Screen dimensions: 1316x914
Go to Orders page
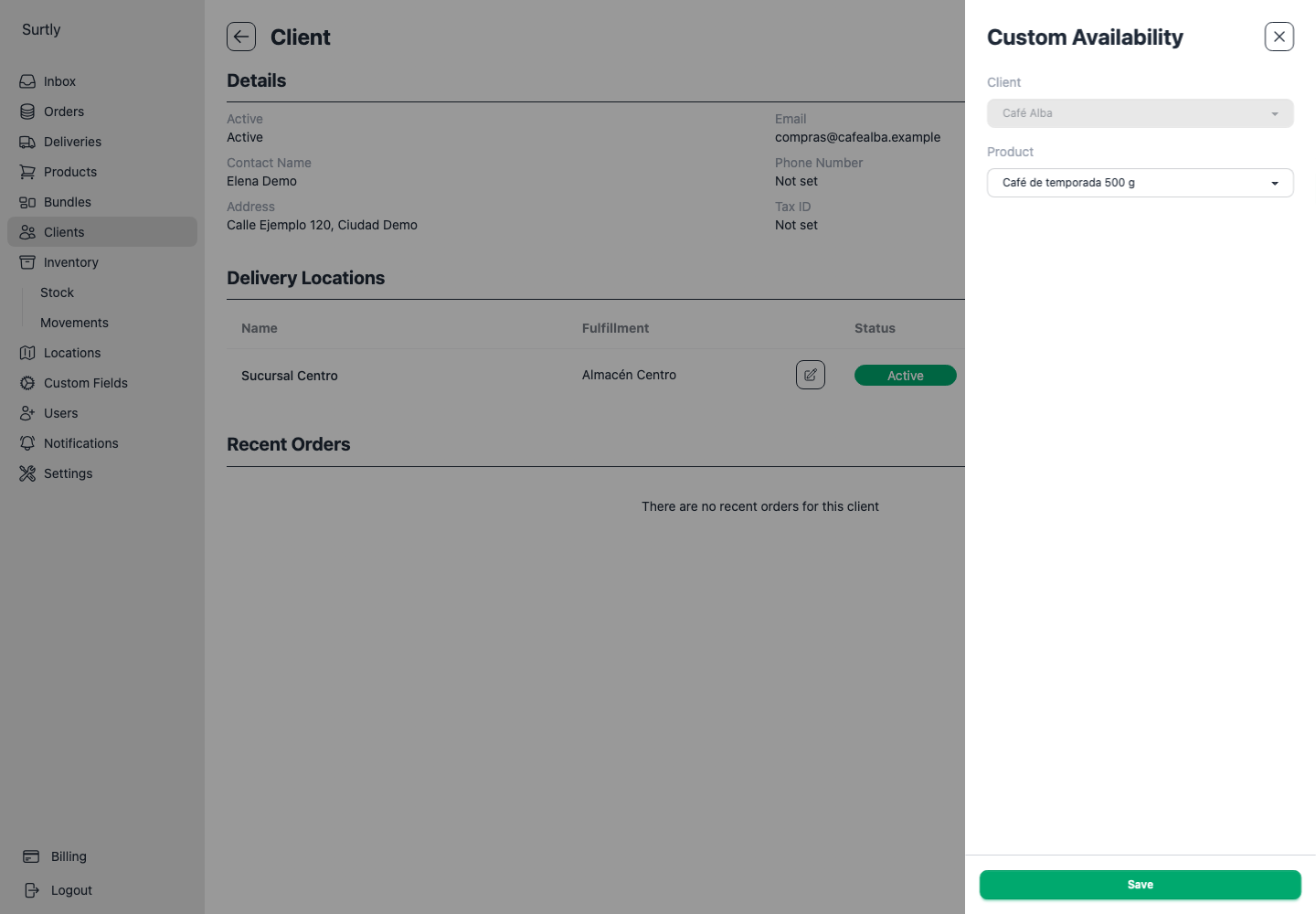[x=102, y=112]
